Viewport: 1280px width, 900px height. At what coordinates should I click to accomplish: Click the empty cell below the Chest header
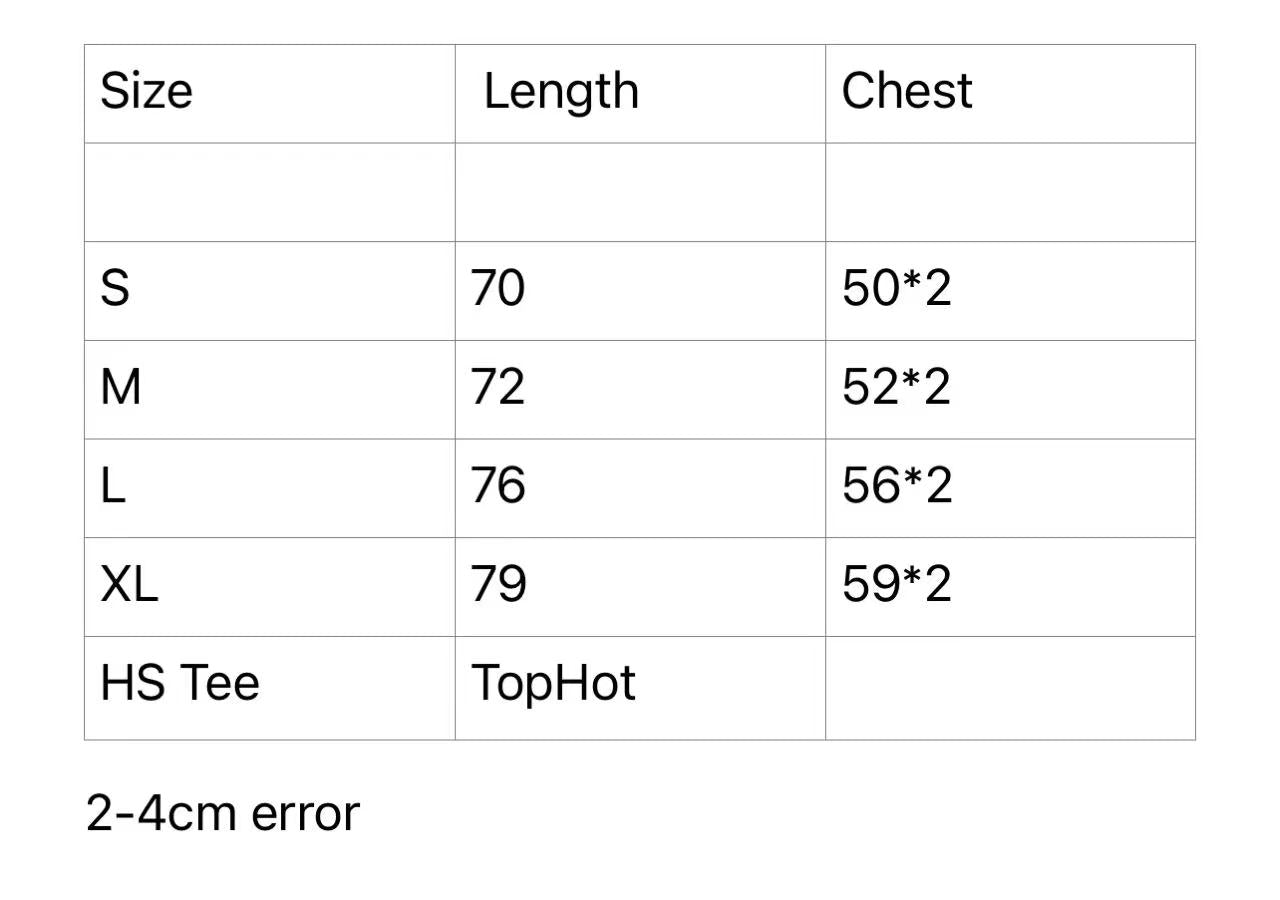1010,192
